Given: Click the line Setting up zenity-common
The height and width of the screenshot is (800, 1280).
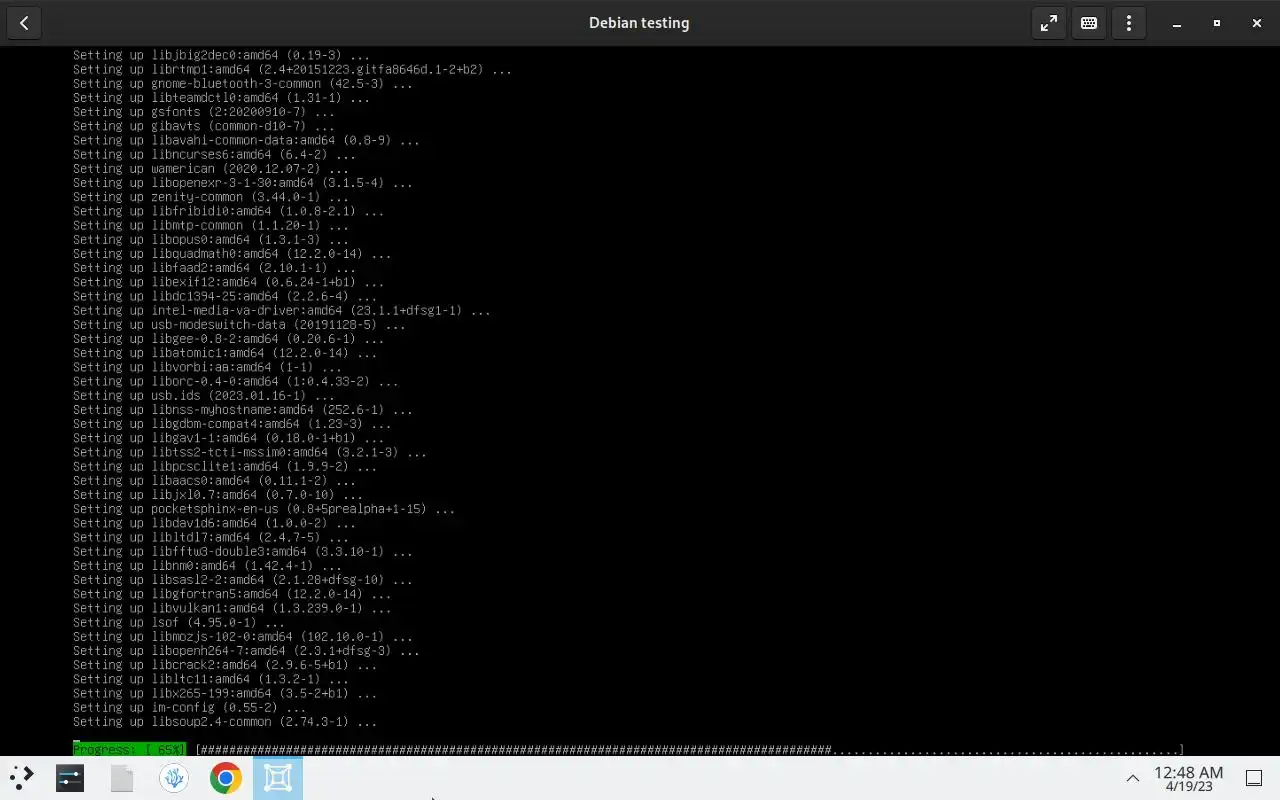Looking at the screenshot, I should 211,197.
